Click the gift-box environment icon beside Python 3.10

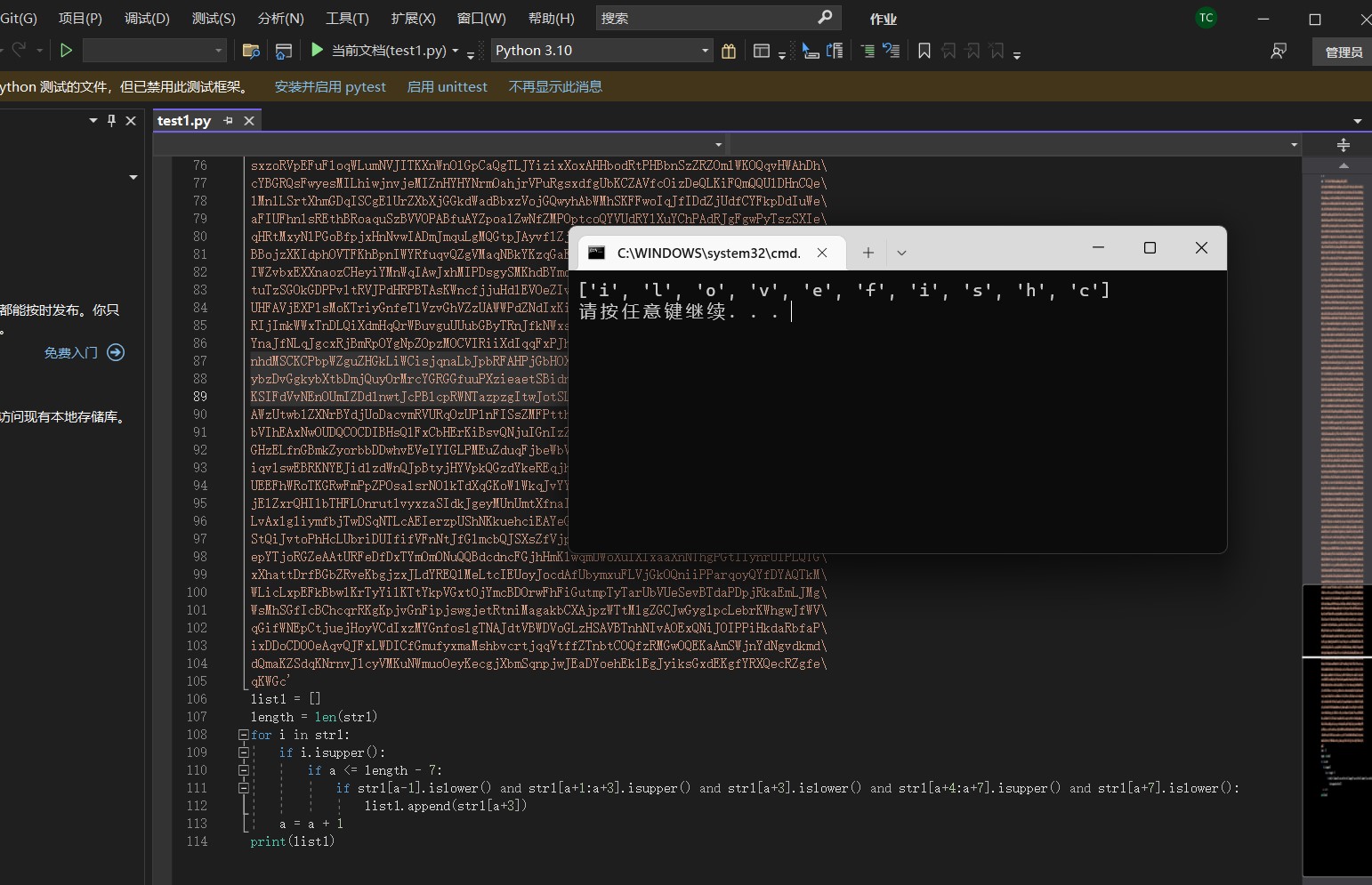click(729, 51)
